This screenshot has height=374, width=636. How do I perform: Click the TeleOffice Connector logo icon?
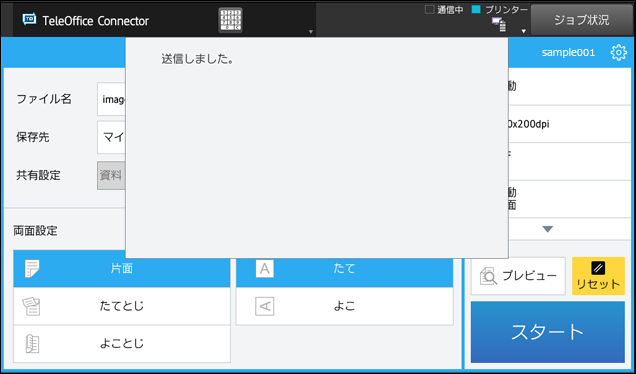coord(29,19)
